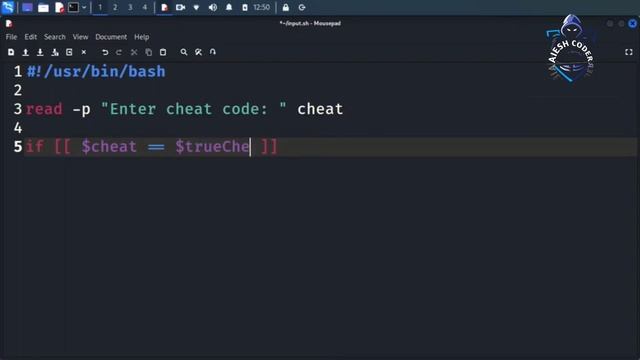Click the battery power manager icon

pos(244,7)
